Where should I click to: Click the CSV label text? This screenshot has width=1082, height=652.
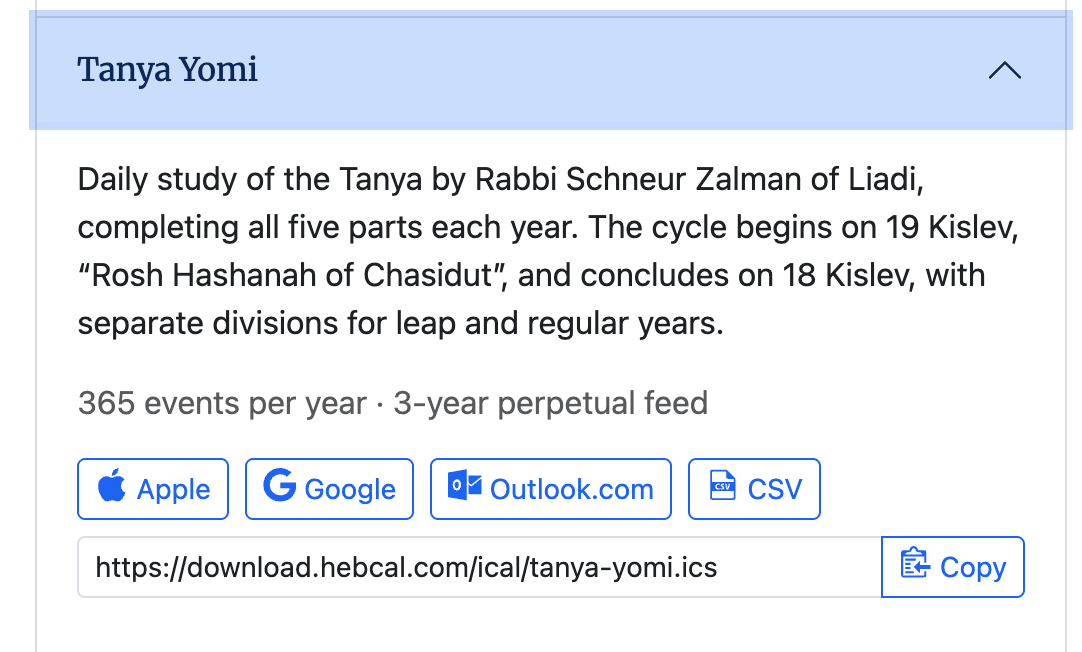[x=774, y=490]
